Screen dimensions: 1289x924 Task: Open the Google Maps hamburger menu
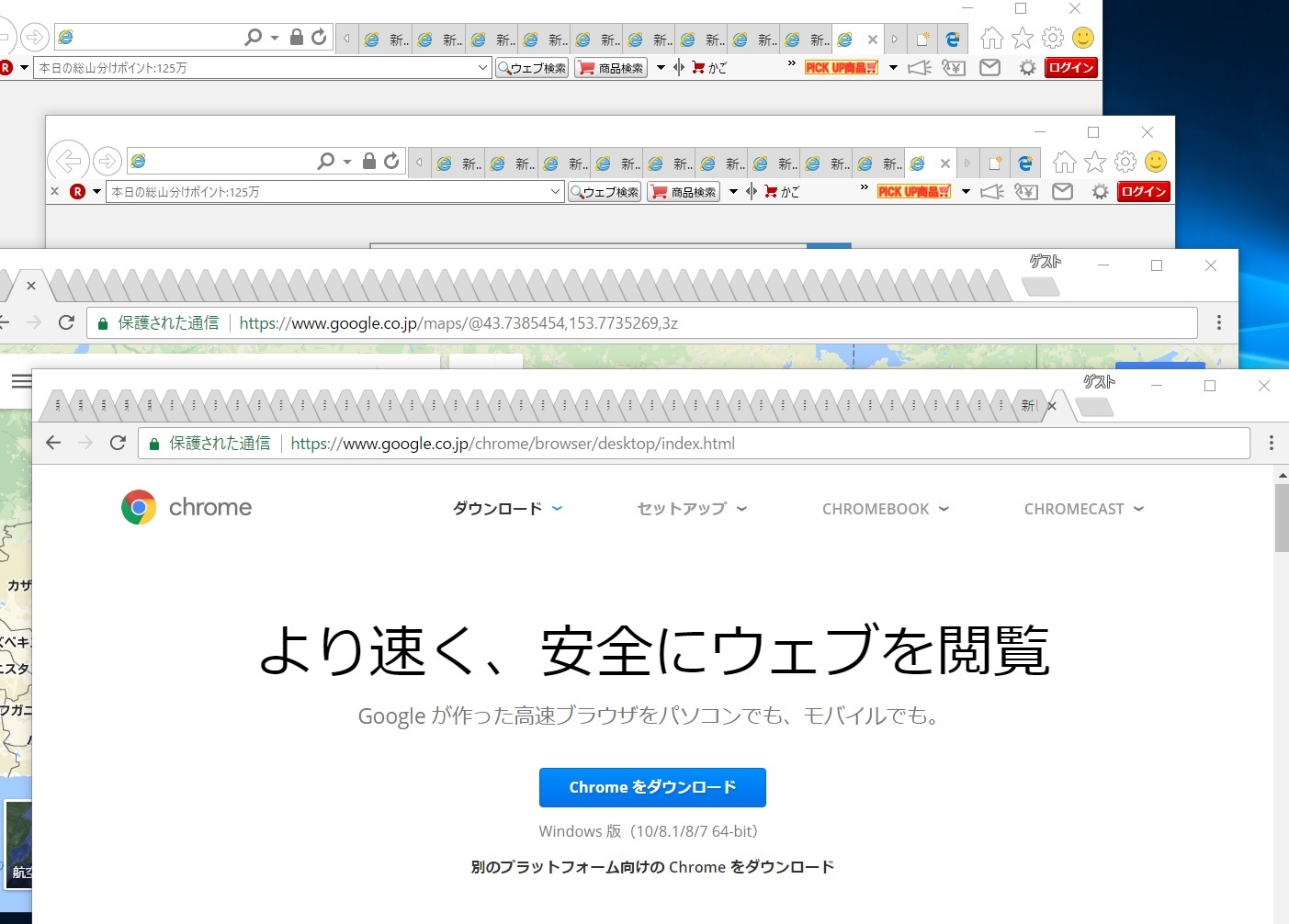click(22, 381)
